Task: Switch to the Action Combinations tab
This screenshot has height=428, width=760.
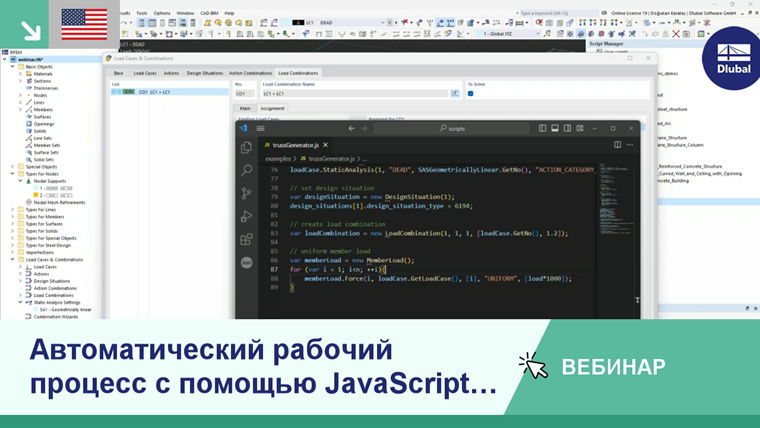Action: click(x=251, y=73)
